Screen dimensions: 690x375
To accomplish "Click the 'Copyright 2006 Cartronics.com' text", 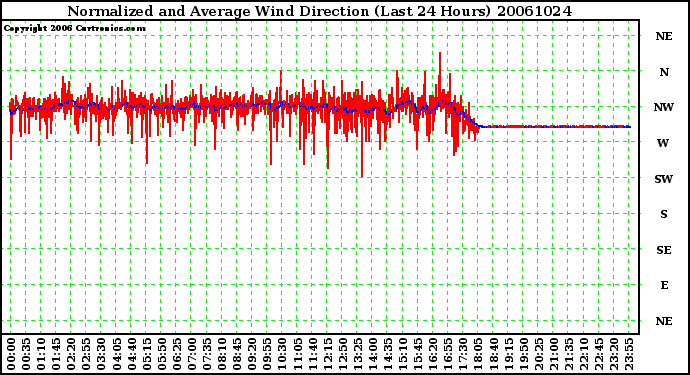I will 75,28.
